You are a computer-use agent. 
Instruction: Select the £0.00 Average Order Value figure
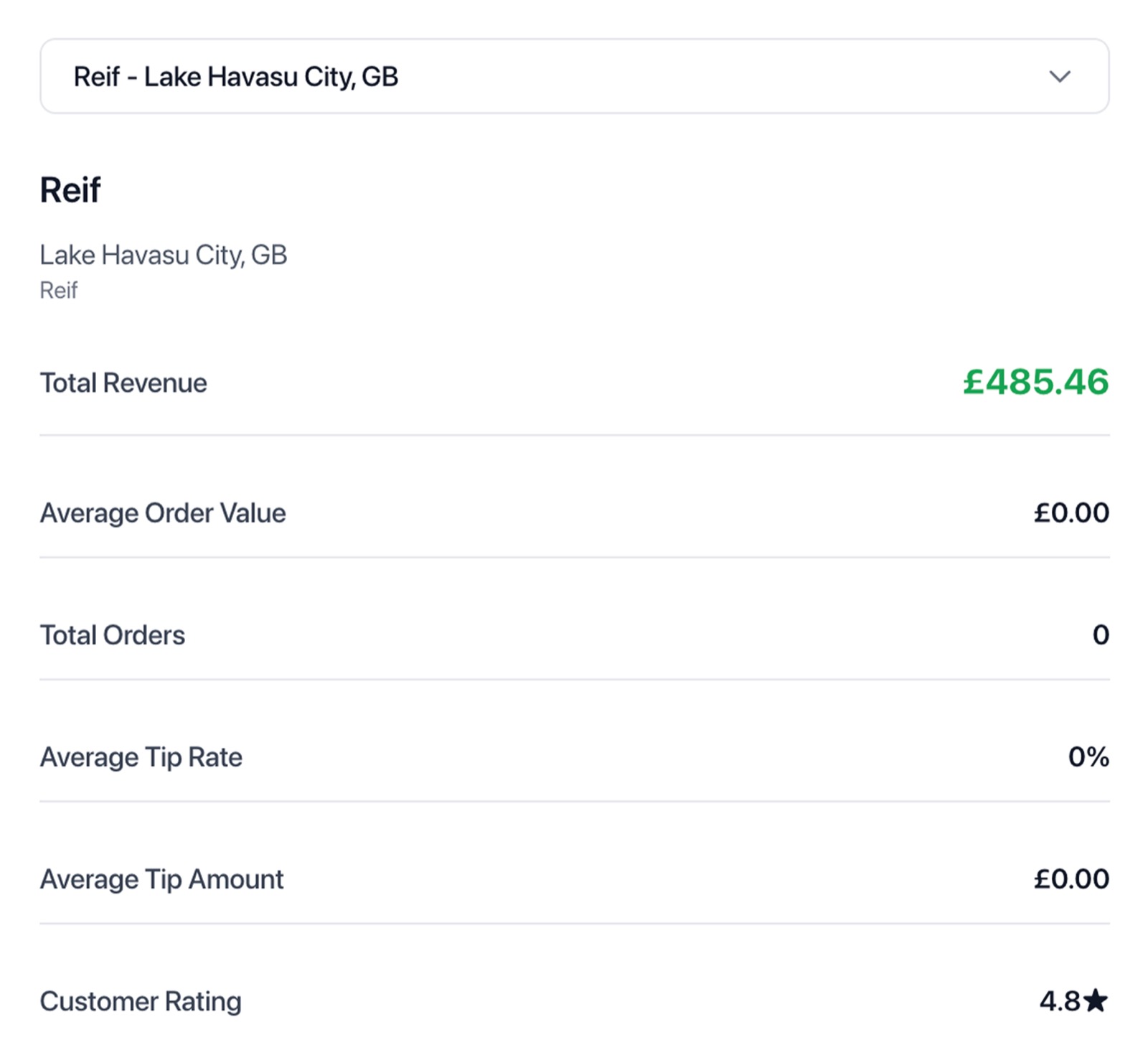(x=1071, y=513)
